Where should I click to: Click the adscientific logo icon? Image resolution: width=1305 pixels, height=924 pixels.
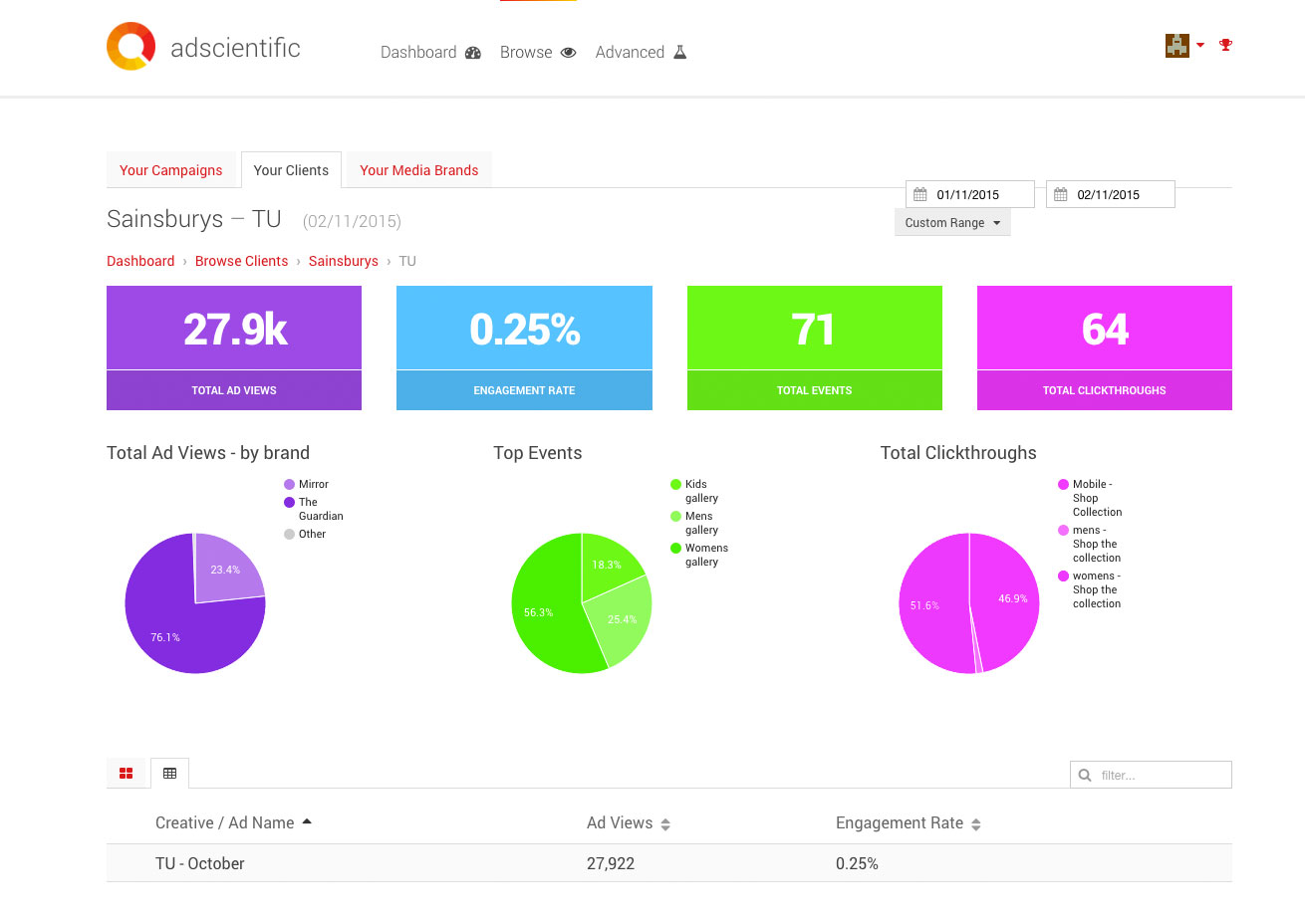coord(131,47)
